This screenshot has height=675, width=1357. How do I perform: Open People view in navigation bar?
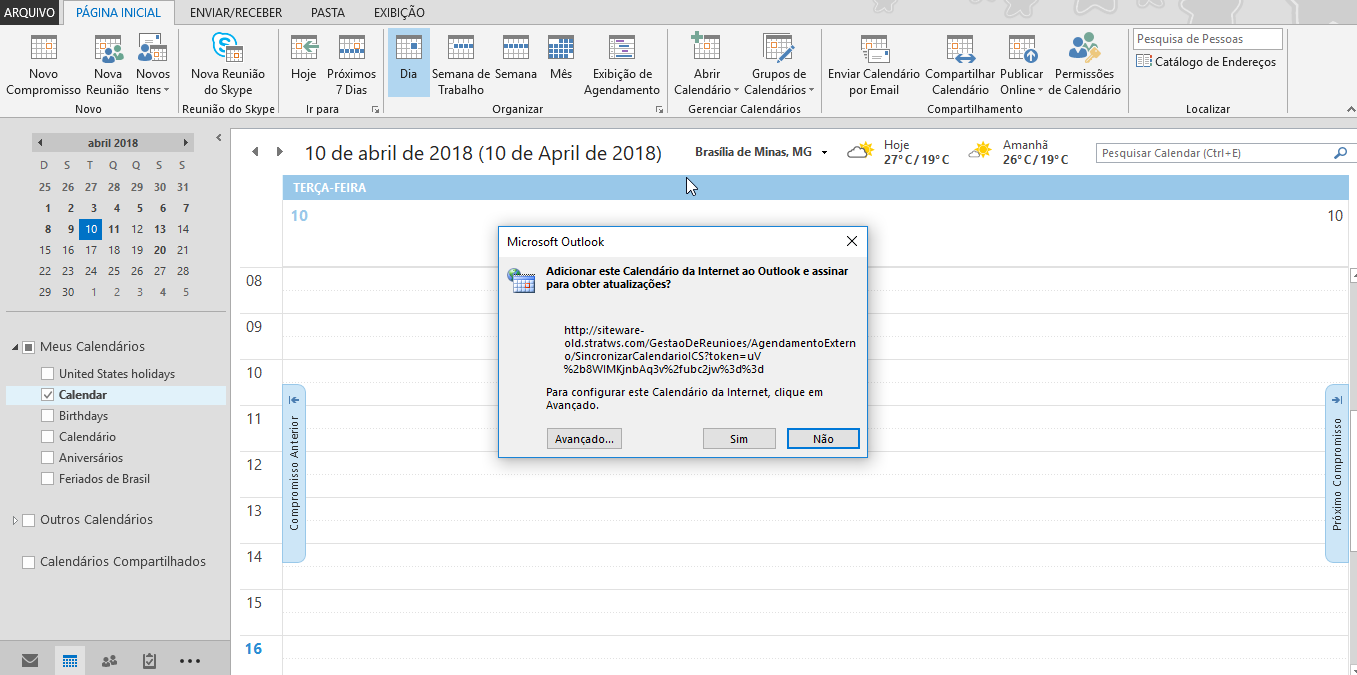click(110, 660)
